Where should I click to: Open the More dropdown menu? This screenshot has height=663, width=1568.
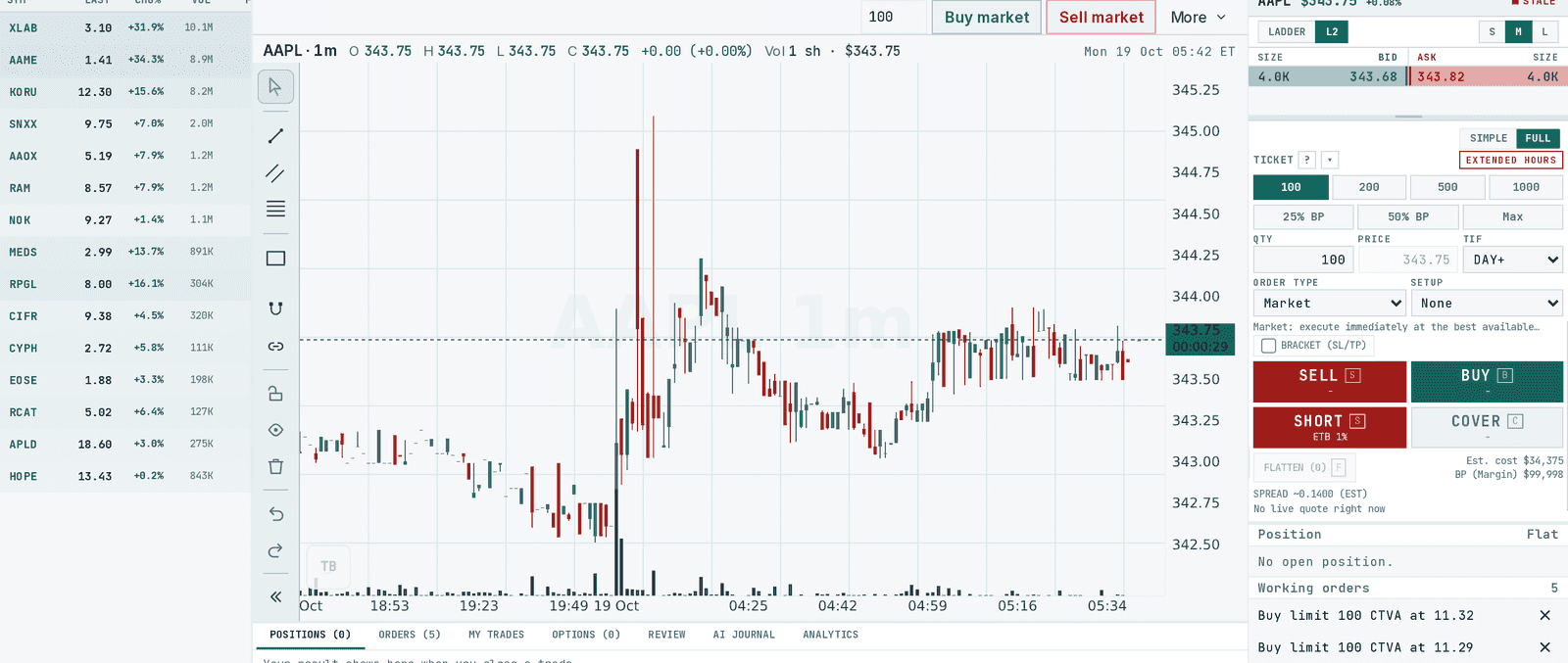pos(1198,18)
